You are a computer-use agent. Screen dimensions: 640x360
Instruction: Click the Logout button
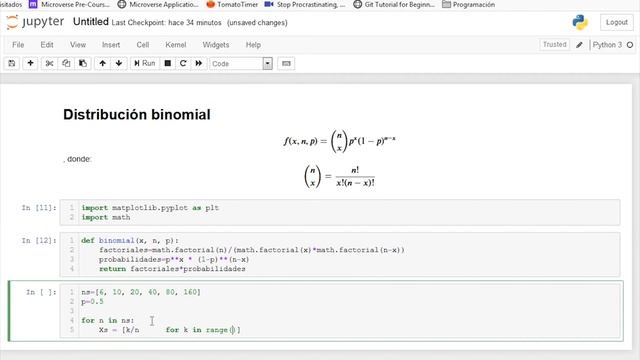(x=616, y=22)
